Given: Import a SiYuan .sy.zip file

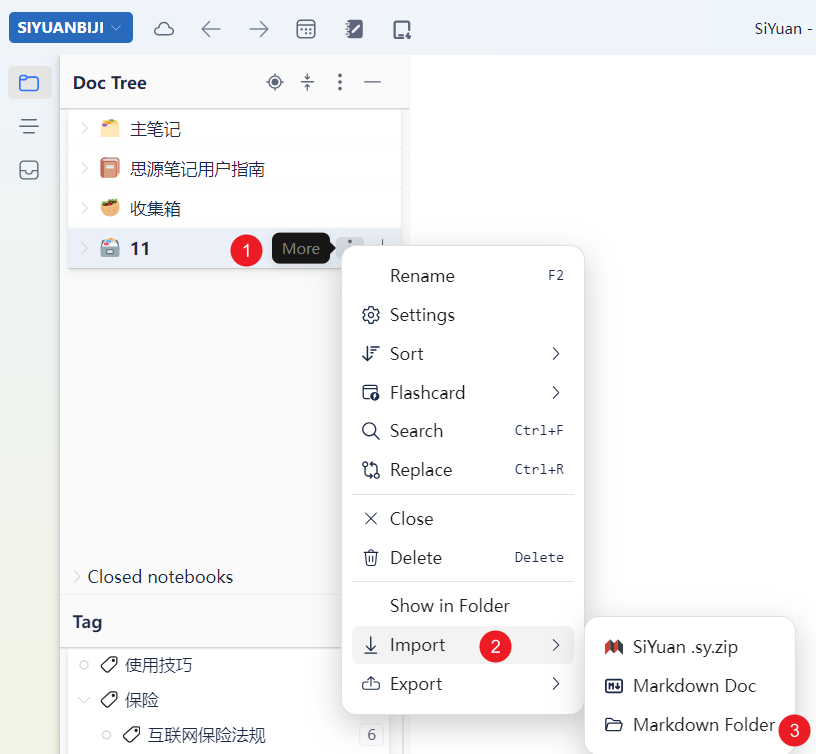Looking at the screenshot, I should pyautogui.click(x=685, y=647).
